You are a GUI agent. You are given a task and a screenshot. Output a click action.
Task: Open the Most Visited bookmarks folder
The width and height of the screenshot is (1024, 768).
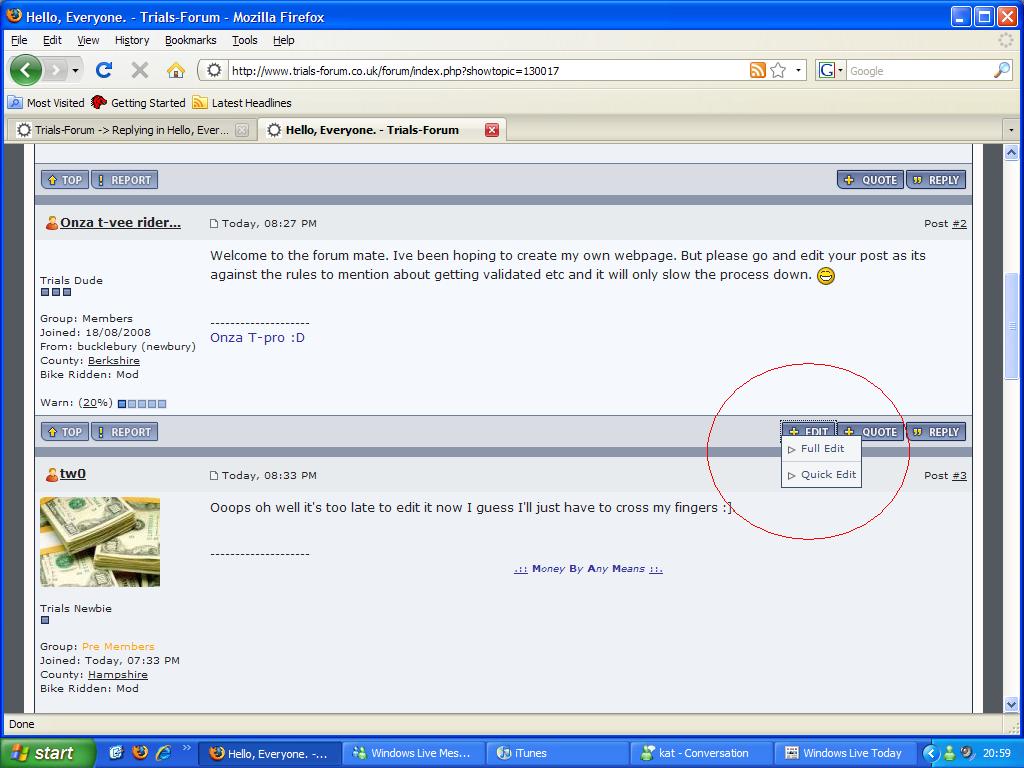point(46,103)
